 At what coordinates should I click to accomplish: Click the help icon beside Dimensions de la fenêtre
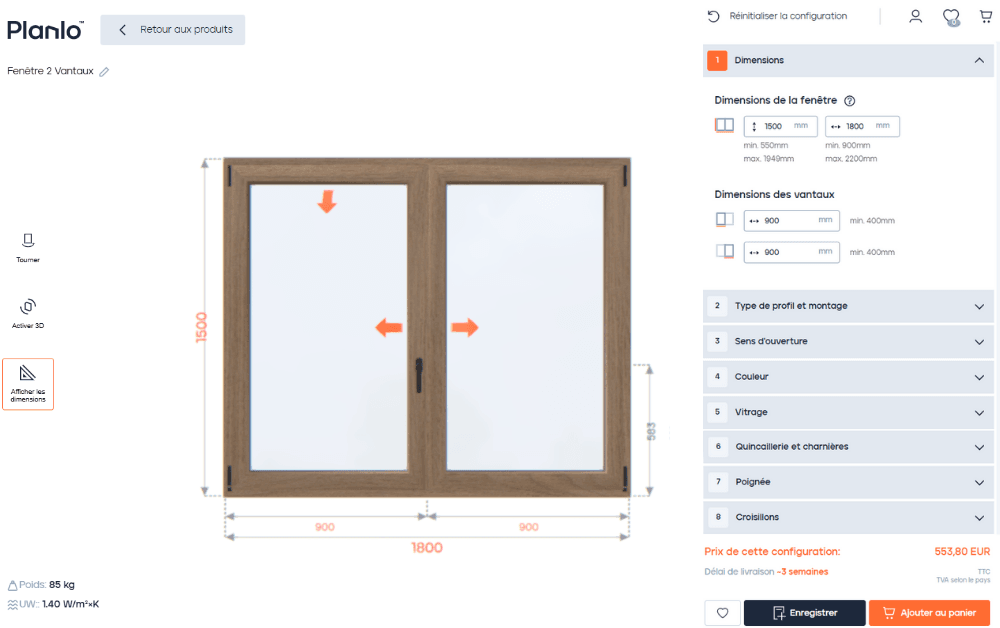(850, 101)
